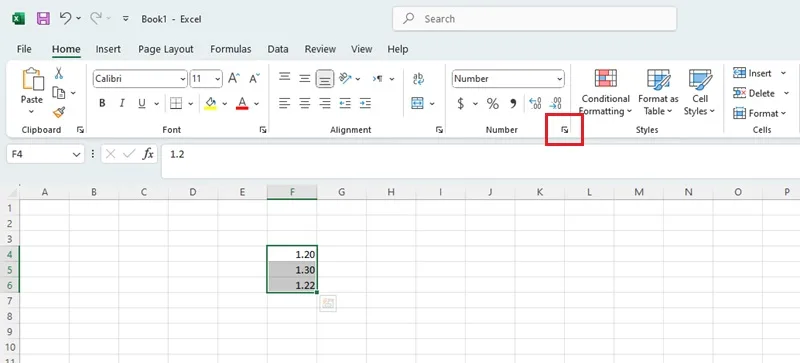This screenshot has height=363, width=800.
Task: Open the Page Layout tab
Action: [x=166, y=49]
